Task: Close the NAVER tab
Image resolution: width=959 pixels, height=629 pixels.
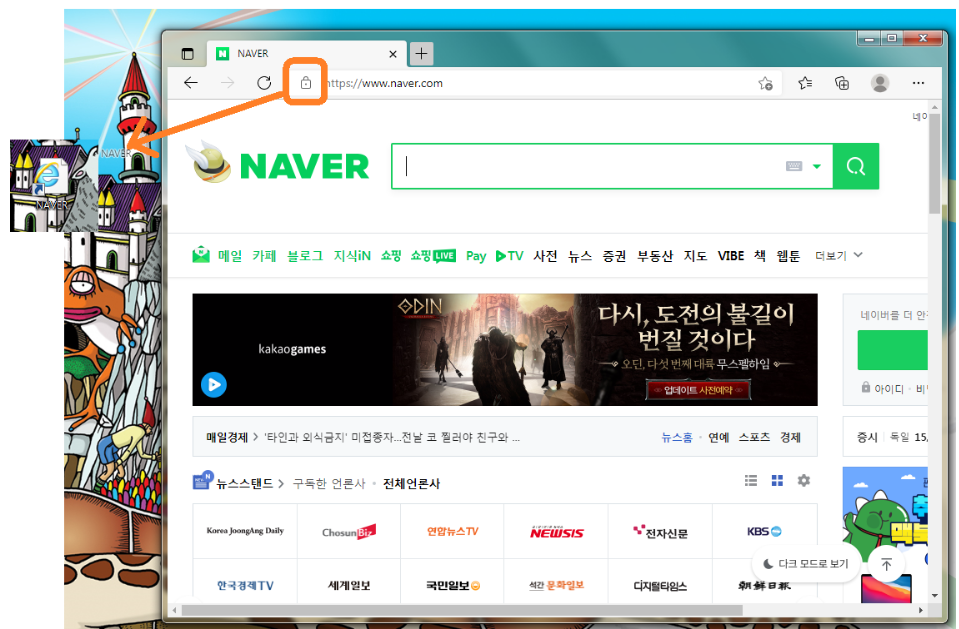Action: tap(393, 54)
